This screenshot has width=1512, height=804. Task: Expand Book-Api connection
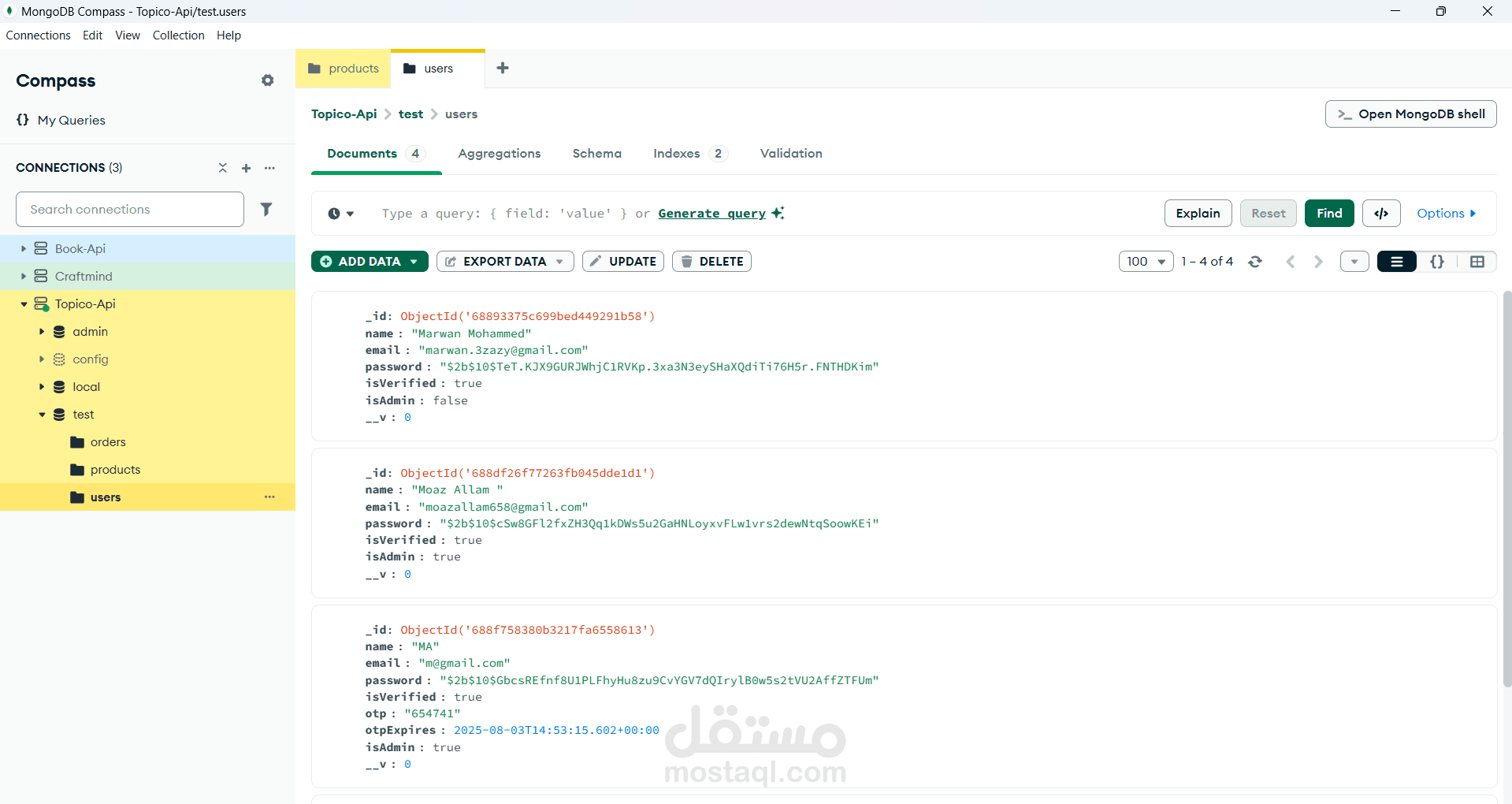[x=24, y=248]
